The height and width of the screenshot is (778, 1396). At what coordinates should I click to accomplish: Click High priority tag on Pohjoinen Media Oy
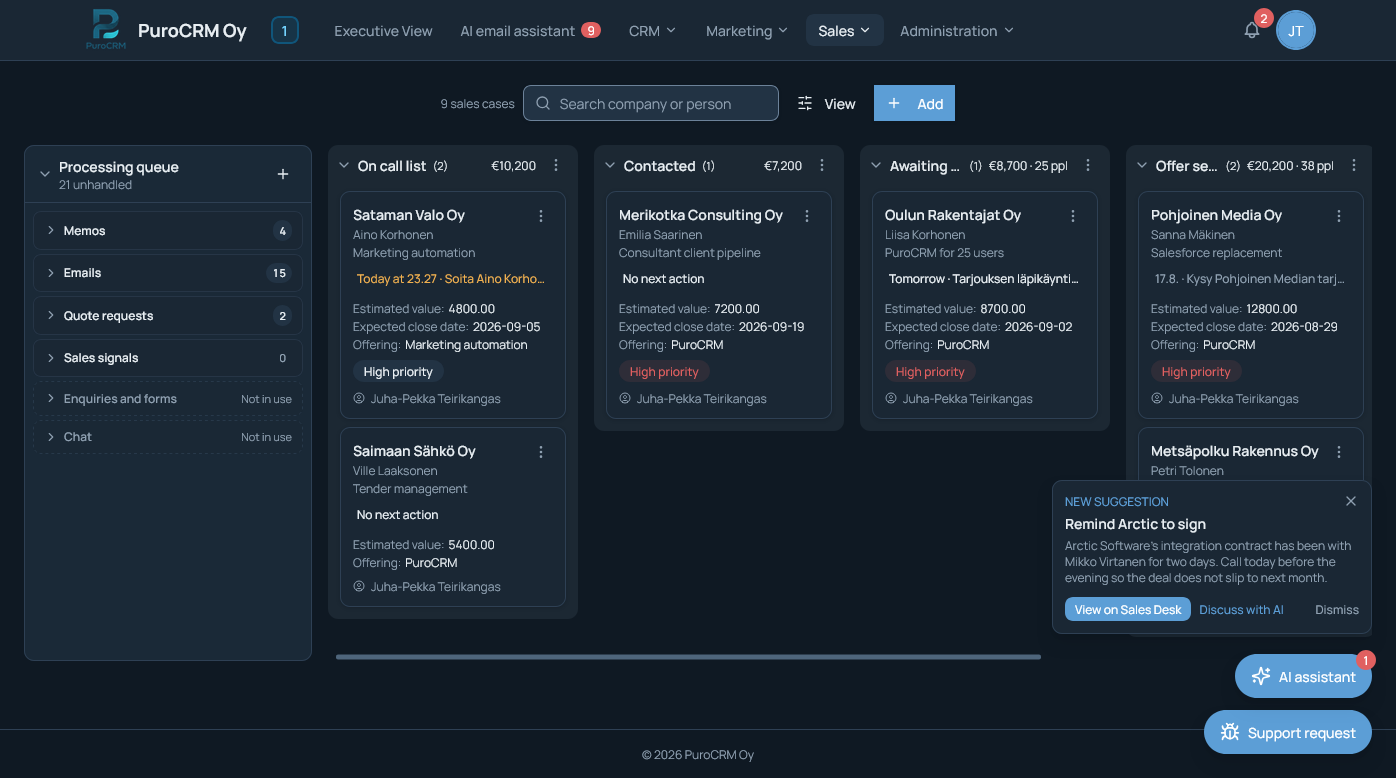1196,371
